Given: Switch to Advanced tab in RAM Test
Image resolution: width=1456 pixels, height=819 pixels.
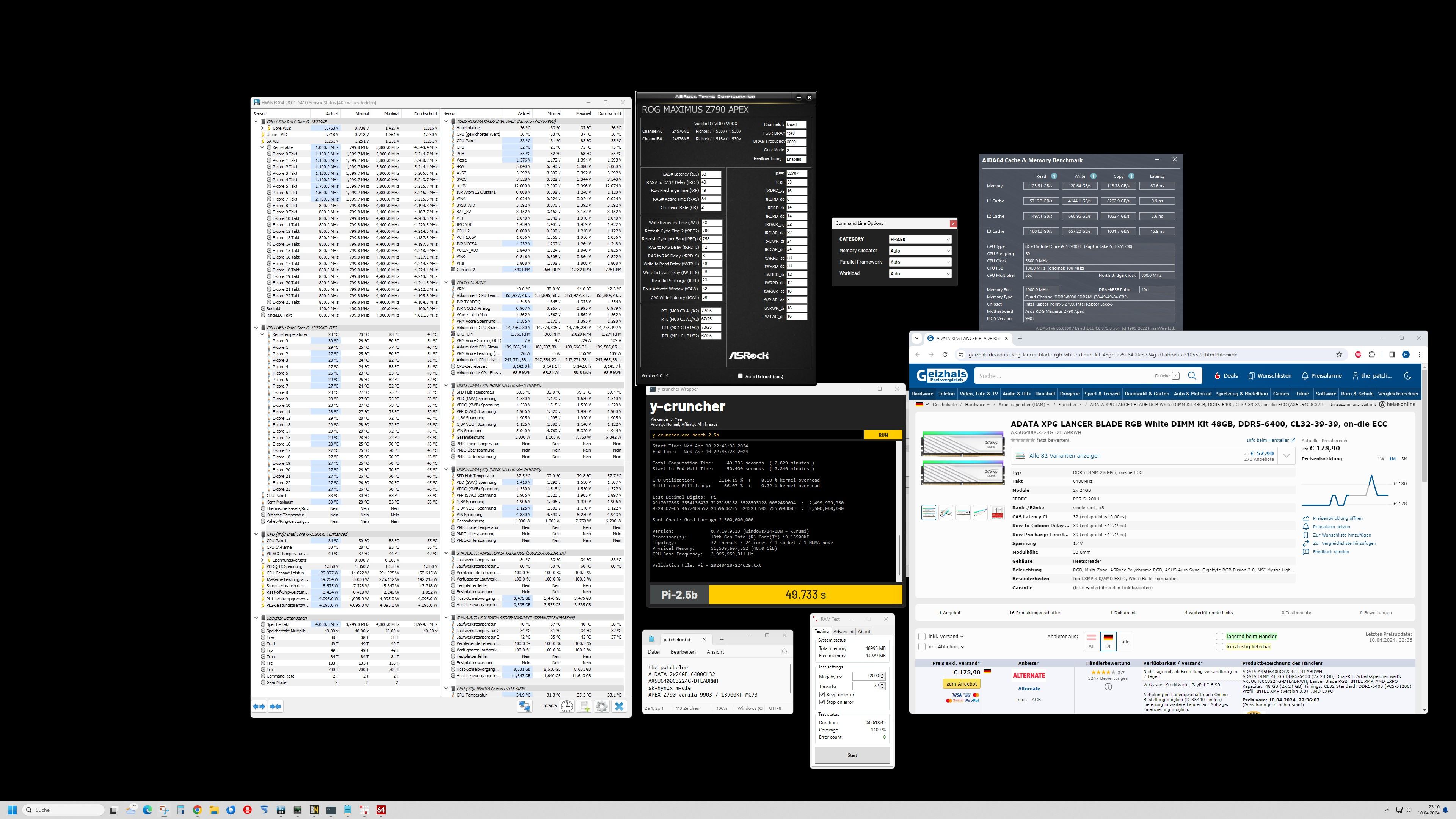Looking at the screenshot, I should pyautogui.click(x=843, y=632).
